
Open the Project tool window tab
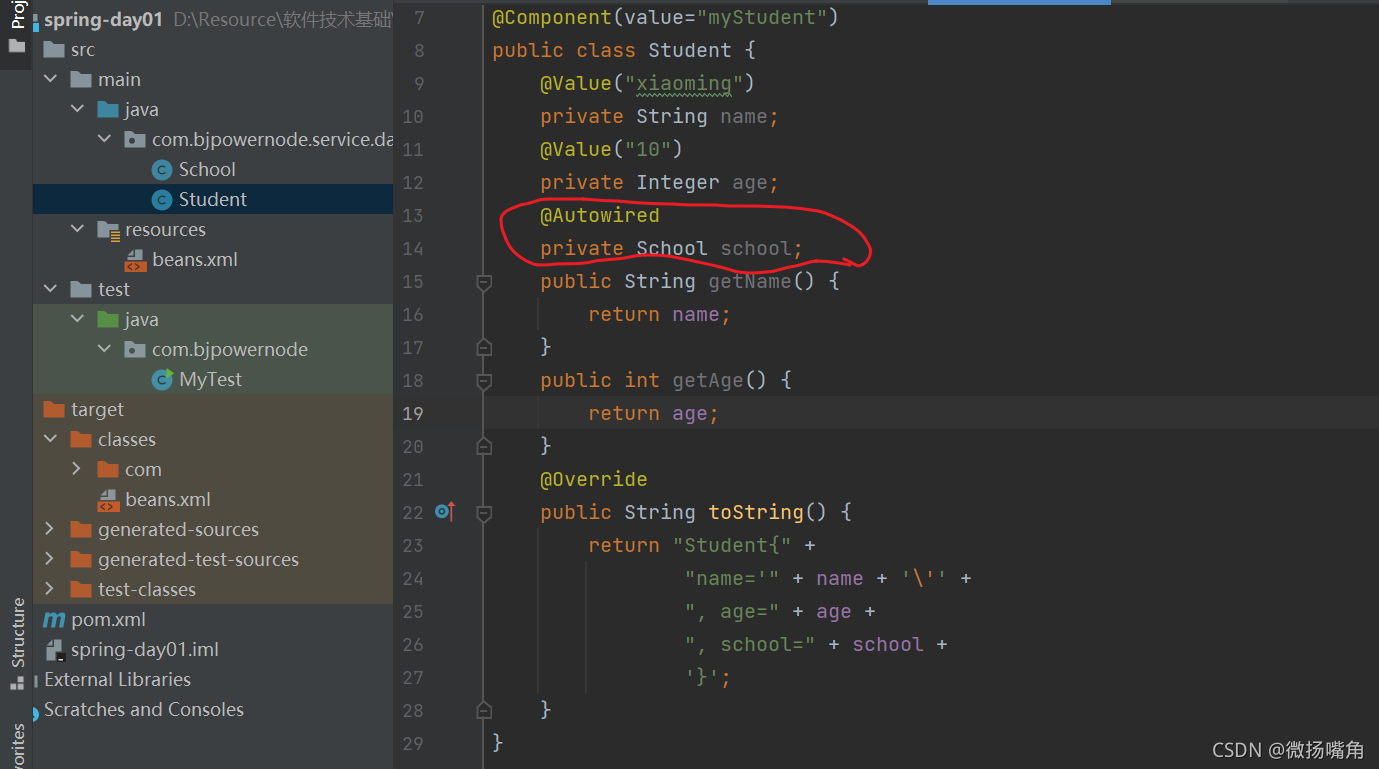[x=16, y=30]
